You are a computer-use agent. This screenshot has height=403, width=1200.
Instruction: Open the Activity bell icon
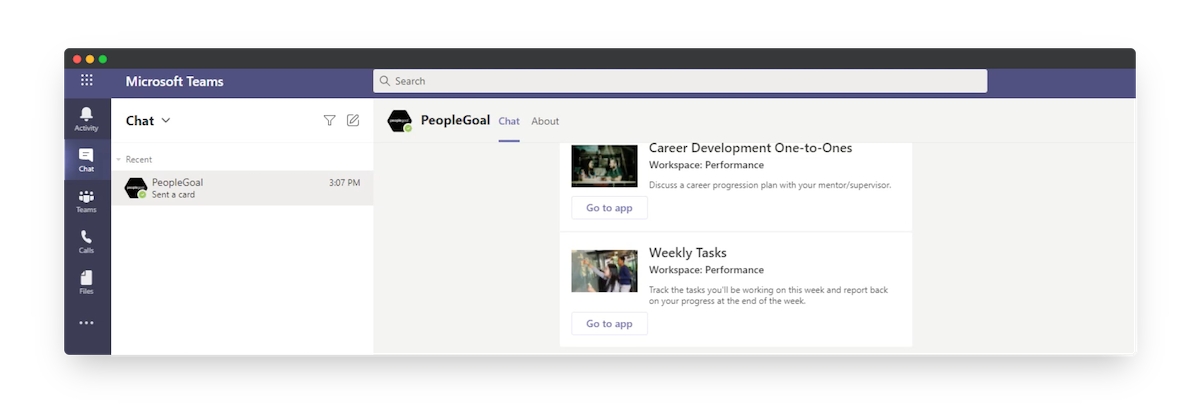(x=87, y=119)
